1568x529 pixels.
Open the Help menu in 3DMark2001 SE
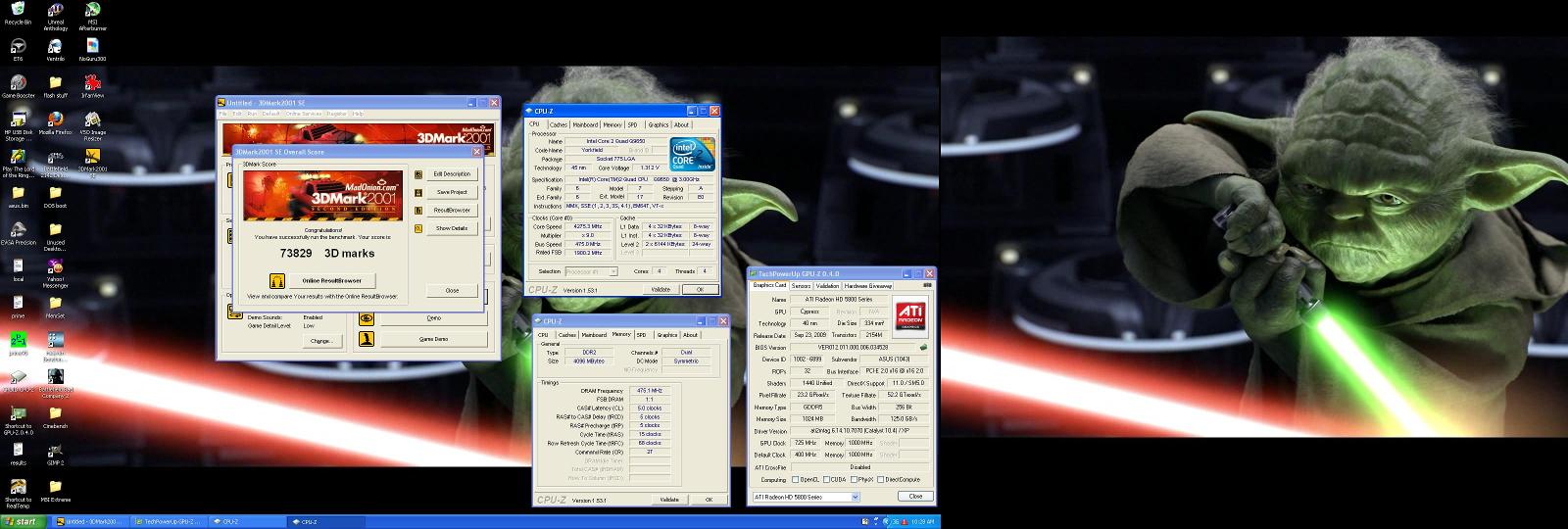point(358,114)
